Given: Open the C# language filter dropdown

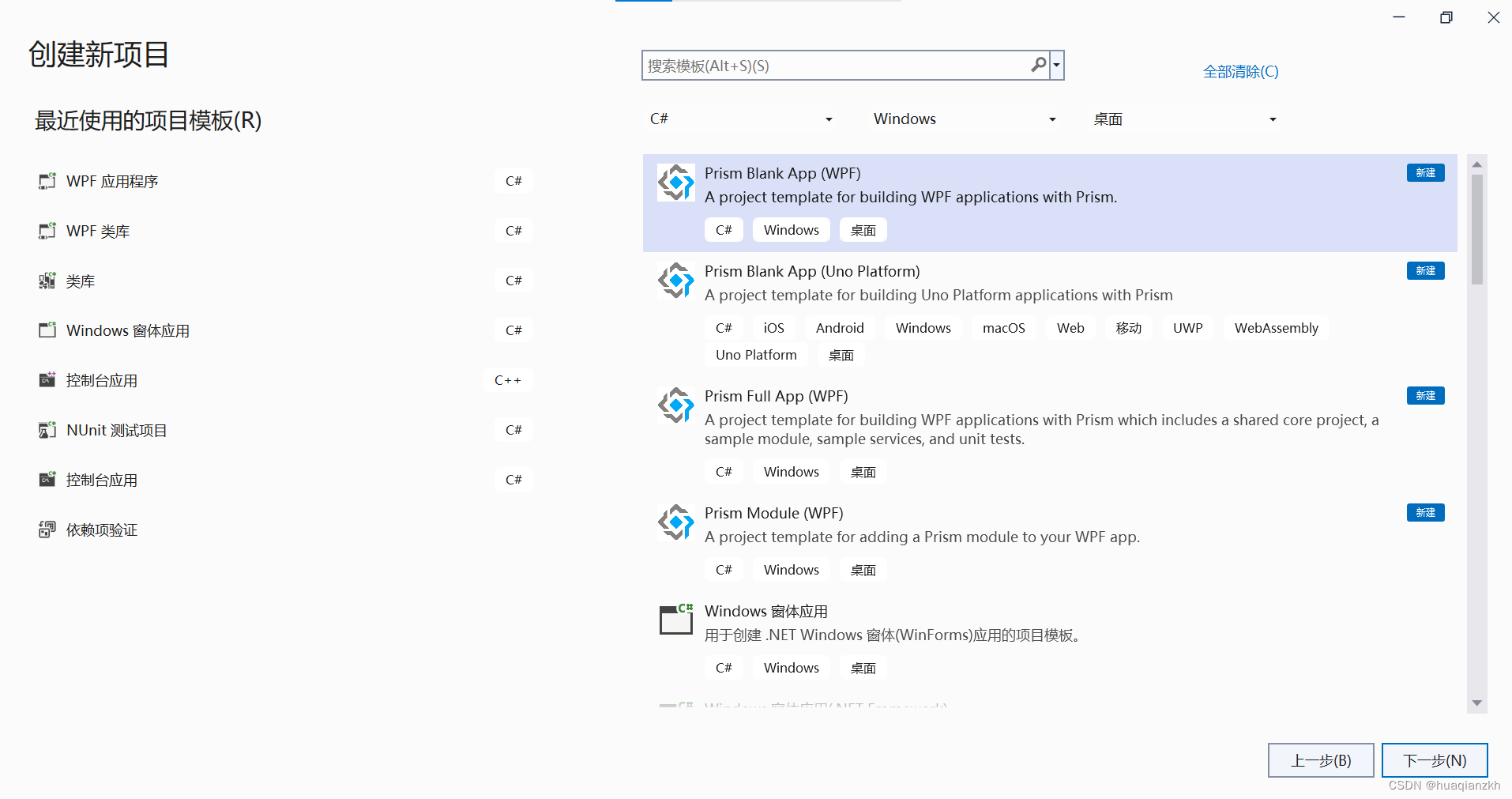Looking at the screenshot, I should pyautogui.click(x=741, y=119).
